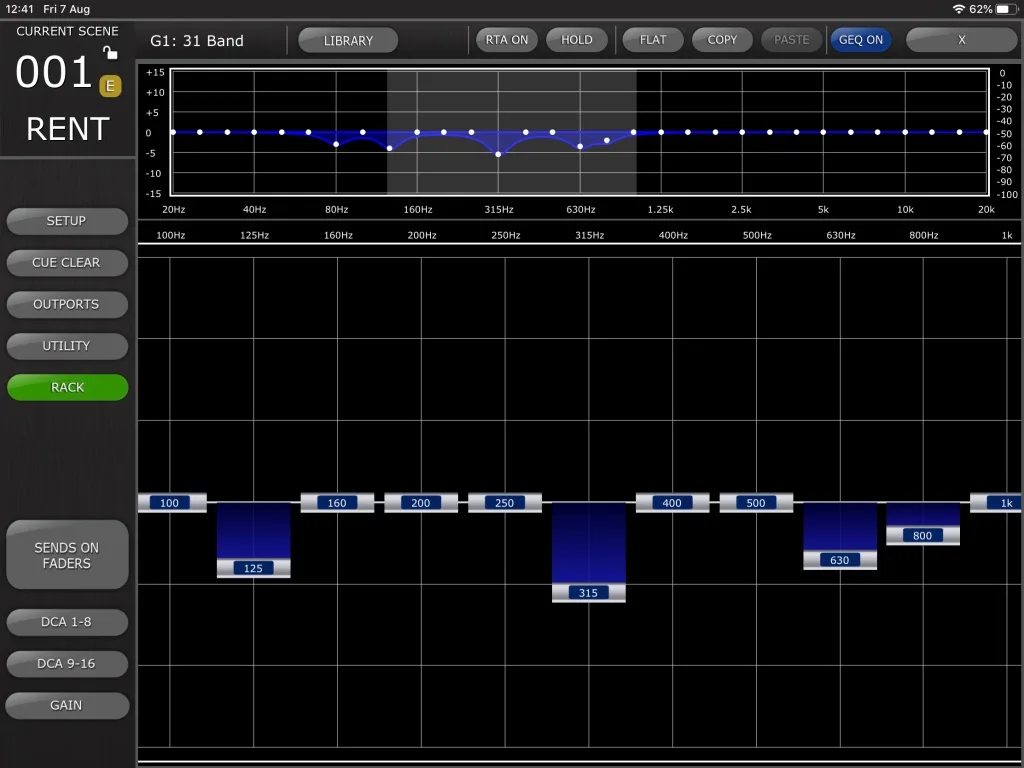Select the 100 Hz band fader
Viewport: 1024px width, 768px height.
pyautogui.click(x=172, y=503)
